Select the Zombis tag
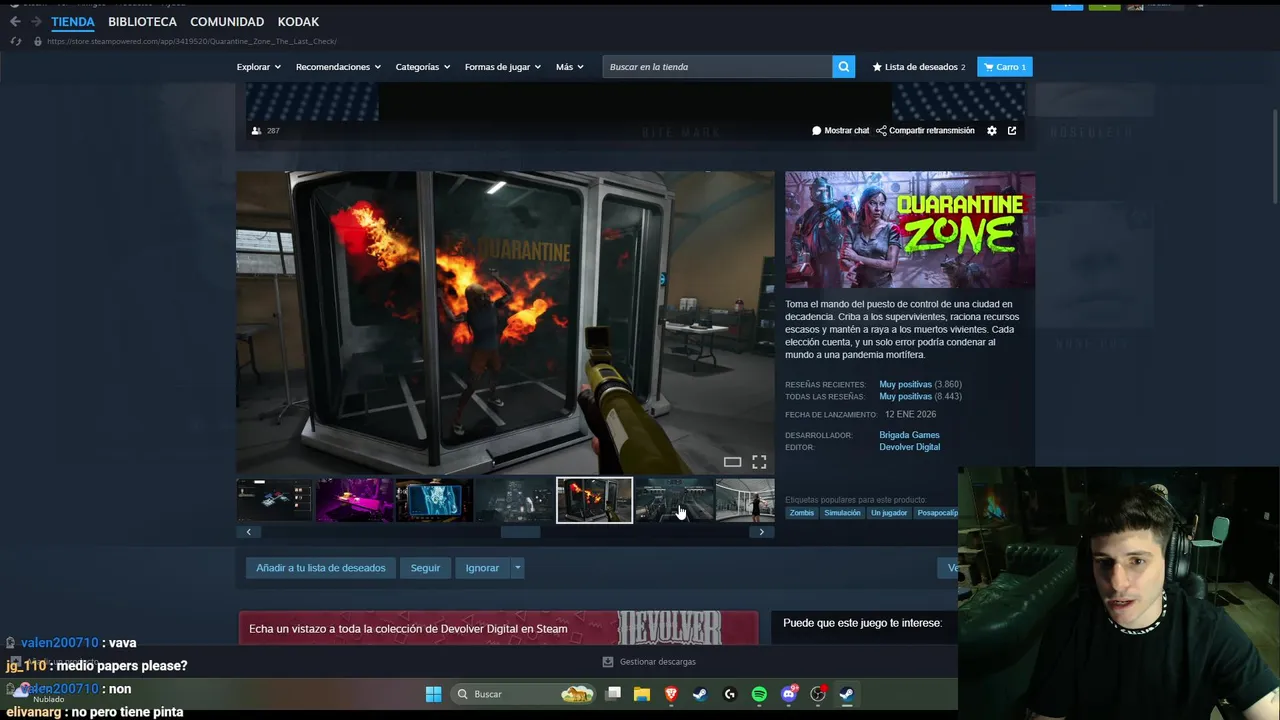The height and width of the screenshot is (720, 1280). [802, 513]
